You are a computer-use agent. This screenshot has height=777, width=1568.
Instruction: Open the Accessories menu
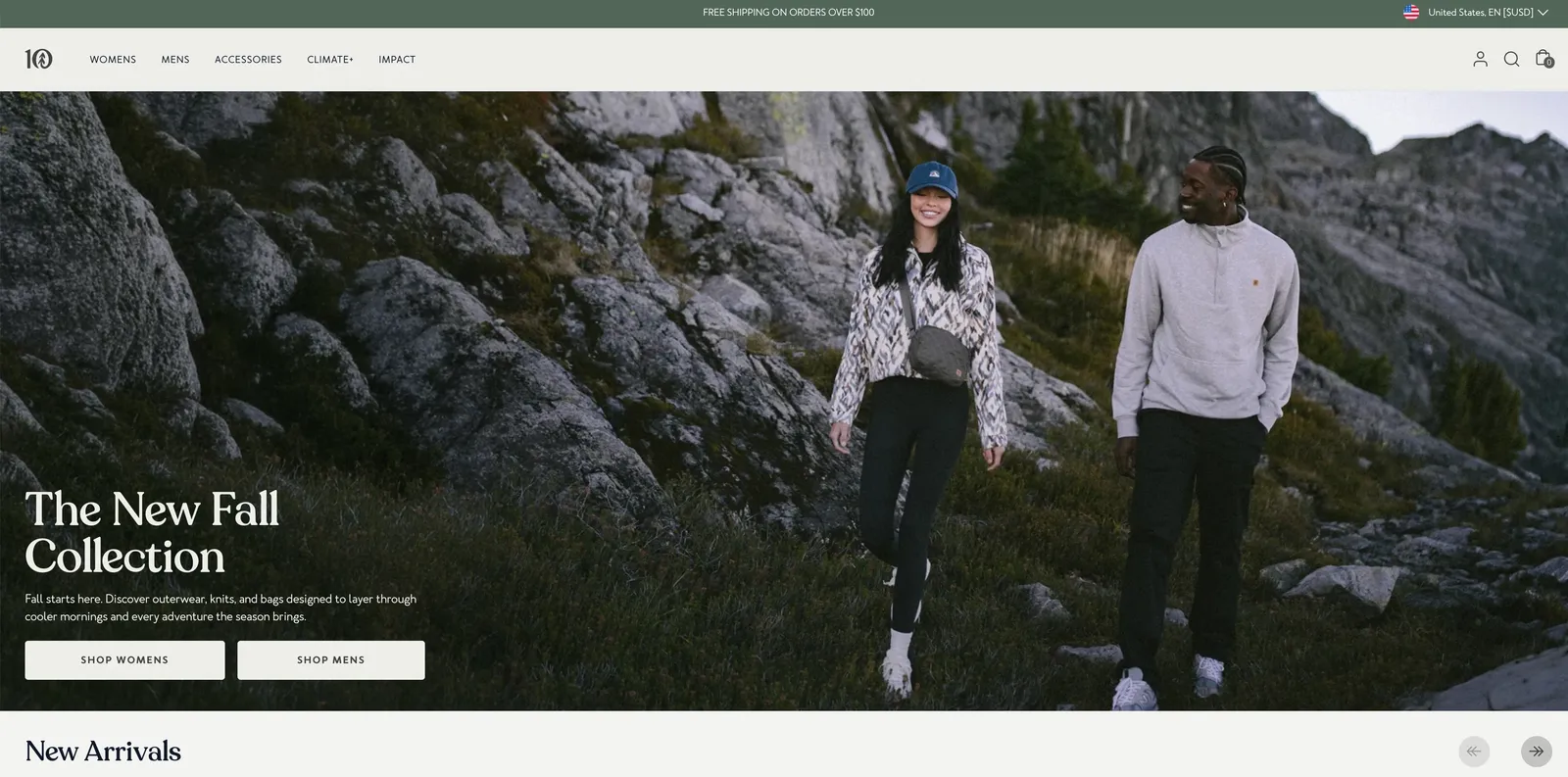[x=248, y=60]
